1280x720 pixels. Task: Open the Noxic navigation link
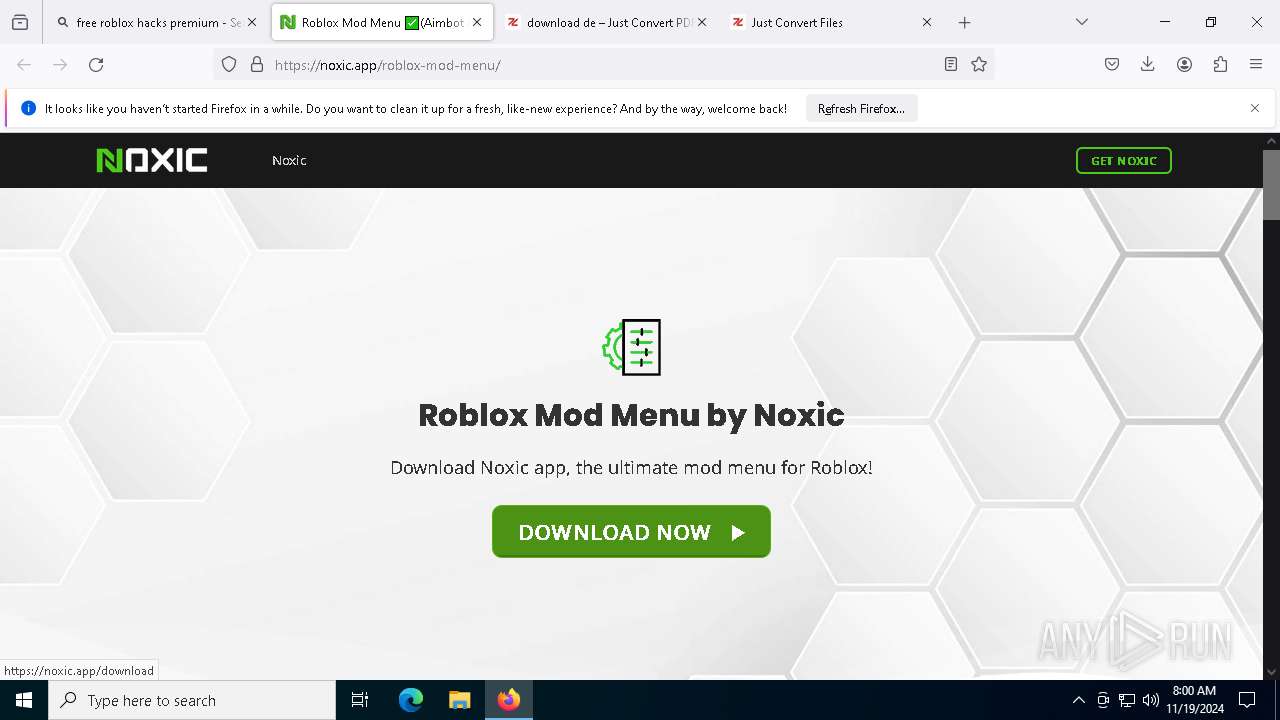coord(289,160)
